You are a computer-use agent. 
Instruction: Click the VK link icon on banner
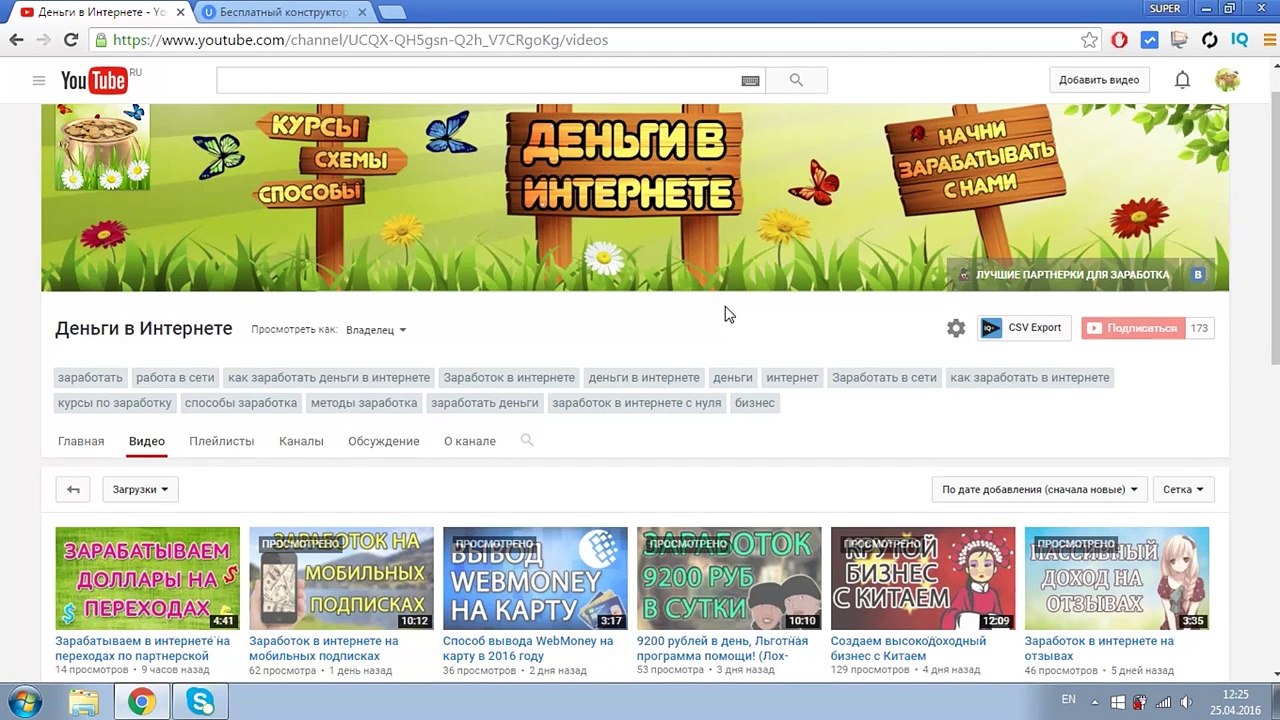tap(1197, 274)
